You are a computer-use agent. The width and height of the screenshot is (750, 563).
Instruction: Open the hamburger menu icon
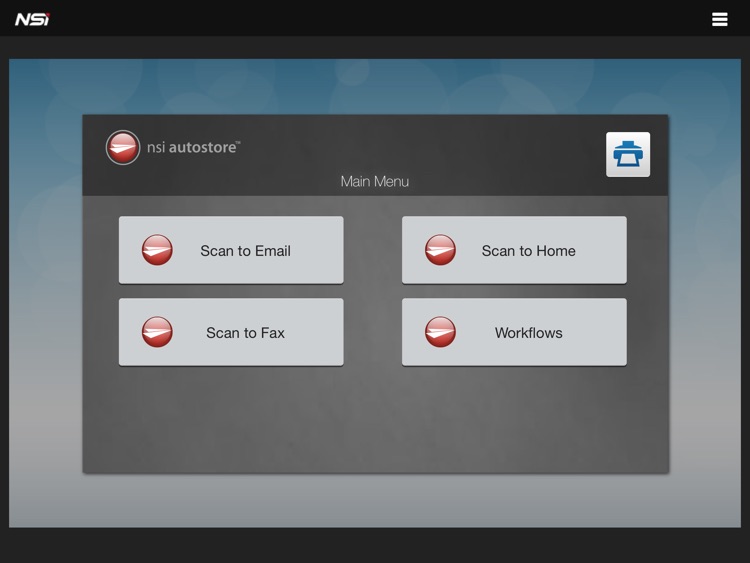[x=719, y=19]
